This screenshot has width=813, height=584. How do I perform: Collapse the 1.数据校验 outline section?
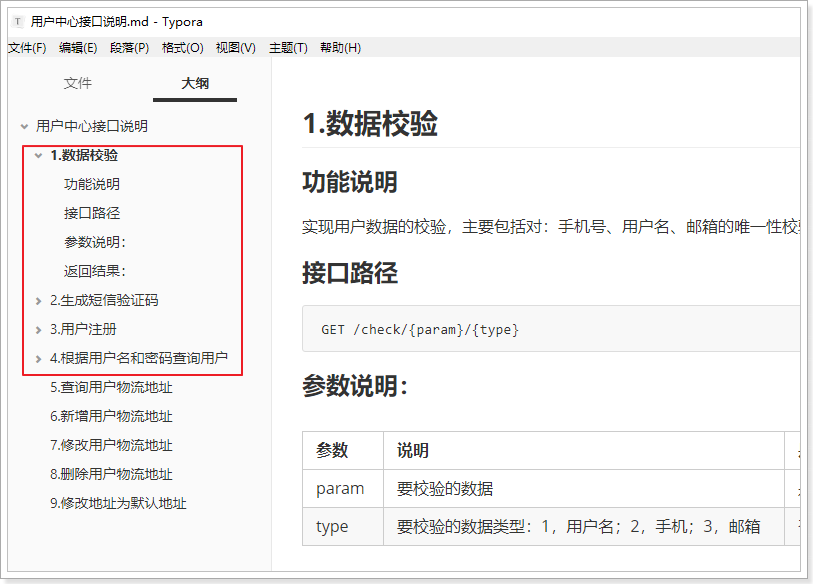(x=38, y=156)
